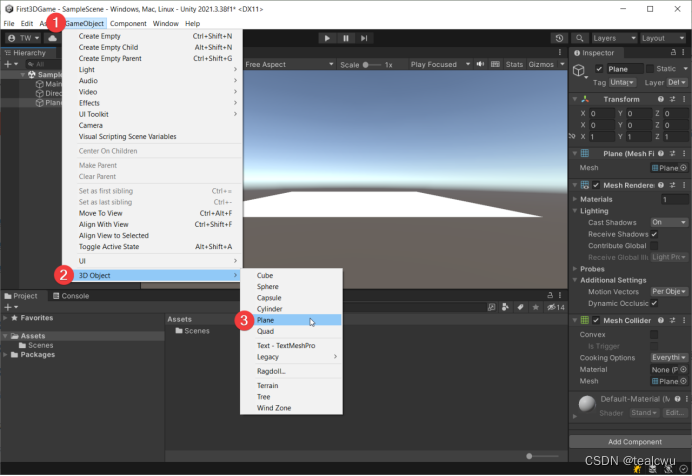Switch to the Console tab

[71, 296]
